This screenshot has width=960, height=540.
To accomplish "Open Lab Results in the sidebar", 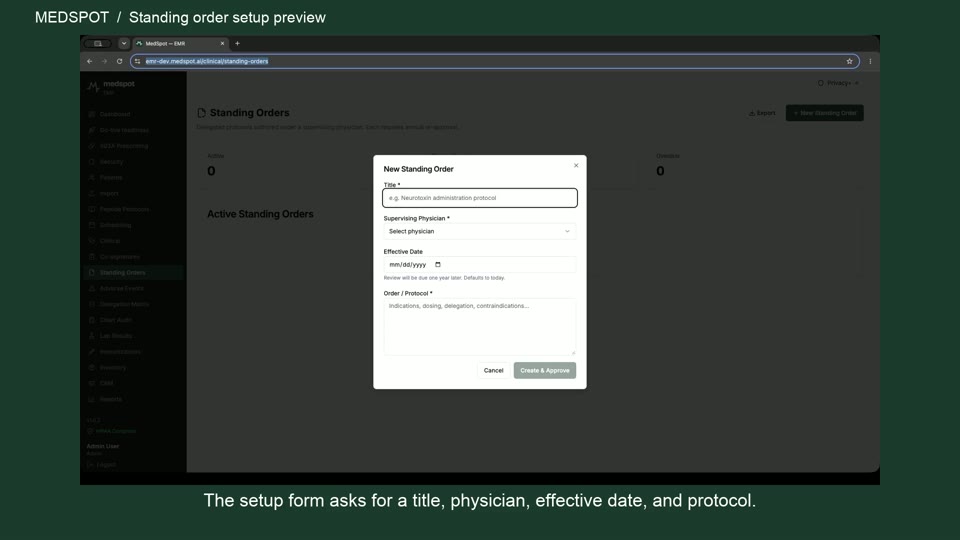I will pyautogui.click(x=116, y=336).
